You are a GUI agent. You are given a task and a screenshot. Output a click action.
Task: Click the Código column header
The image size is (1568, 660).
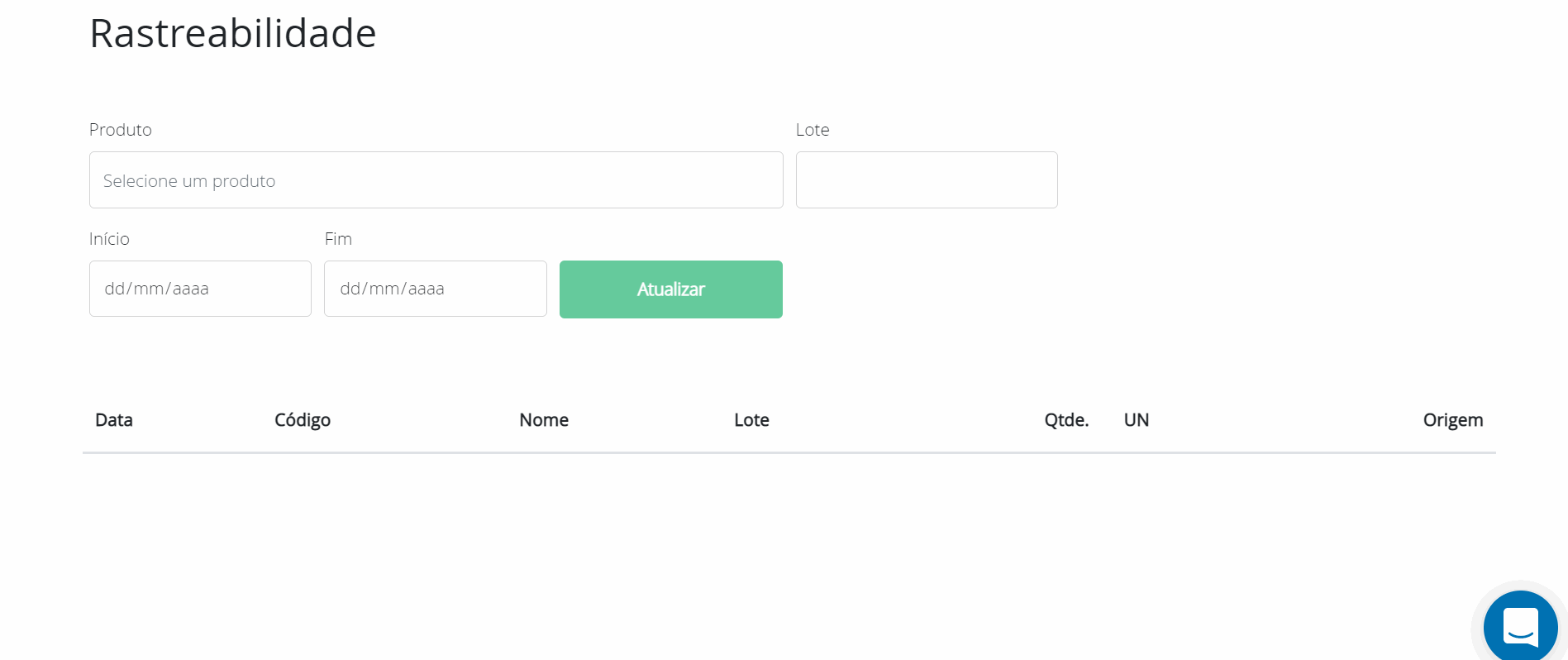coord(303,420)
